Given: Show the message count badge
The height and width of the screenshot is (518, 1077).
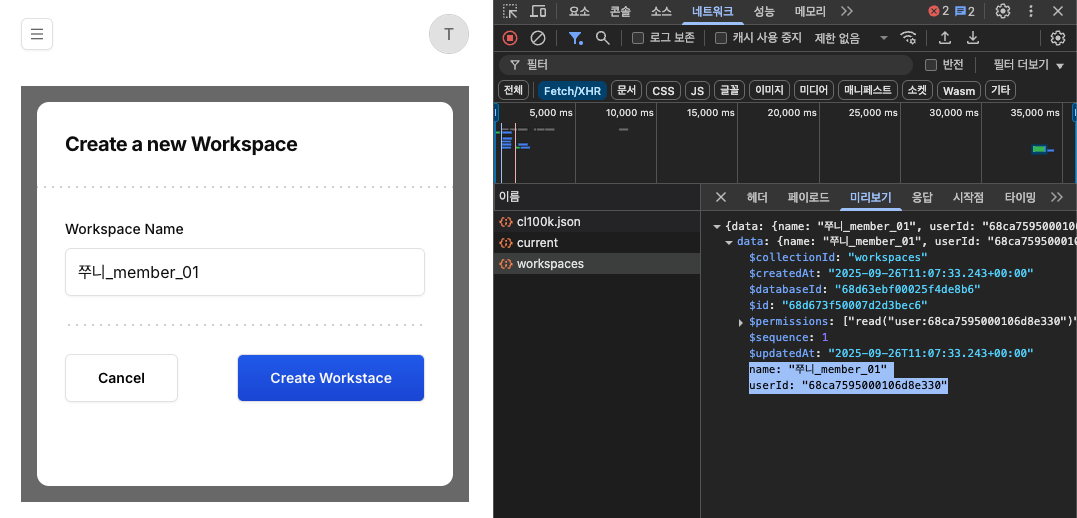Looking at the screenshot, I should [x=964, y=11].
